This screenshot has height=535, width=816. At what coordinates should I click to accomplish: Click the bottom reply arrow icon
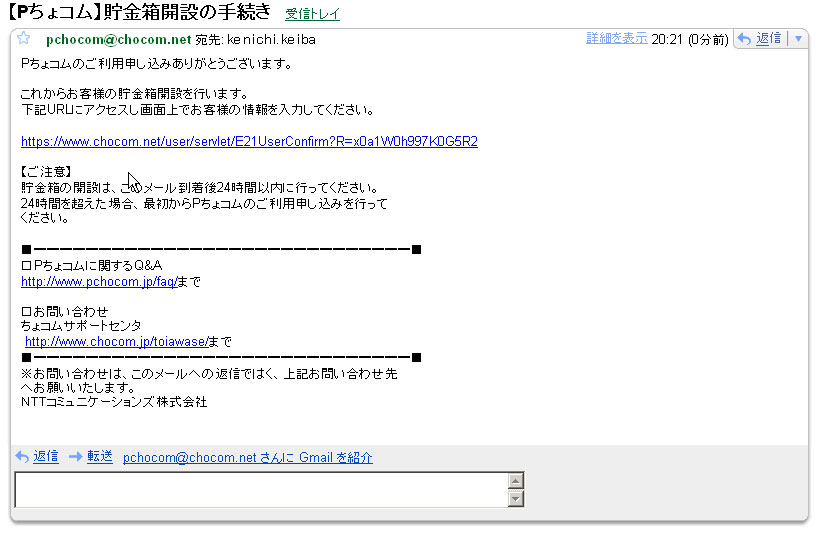click(22, 457)
